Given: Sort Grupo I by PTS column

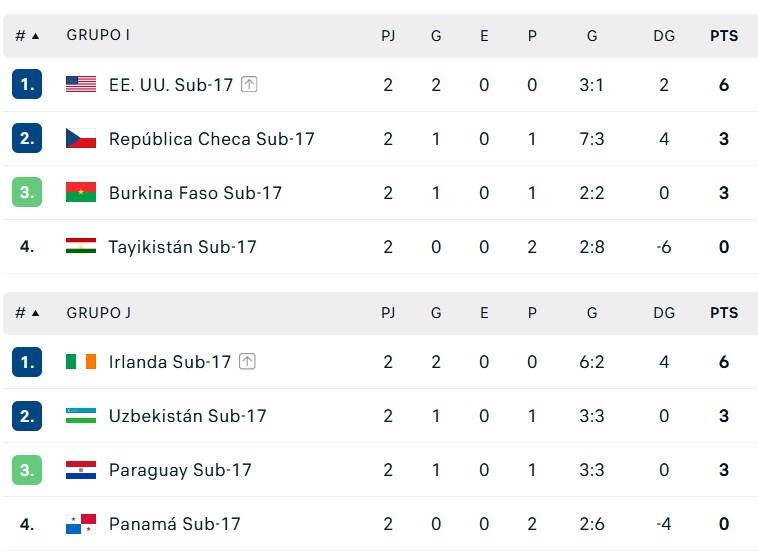Looking at the screenshot, I should (724, 36).
